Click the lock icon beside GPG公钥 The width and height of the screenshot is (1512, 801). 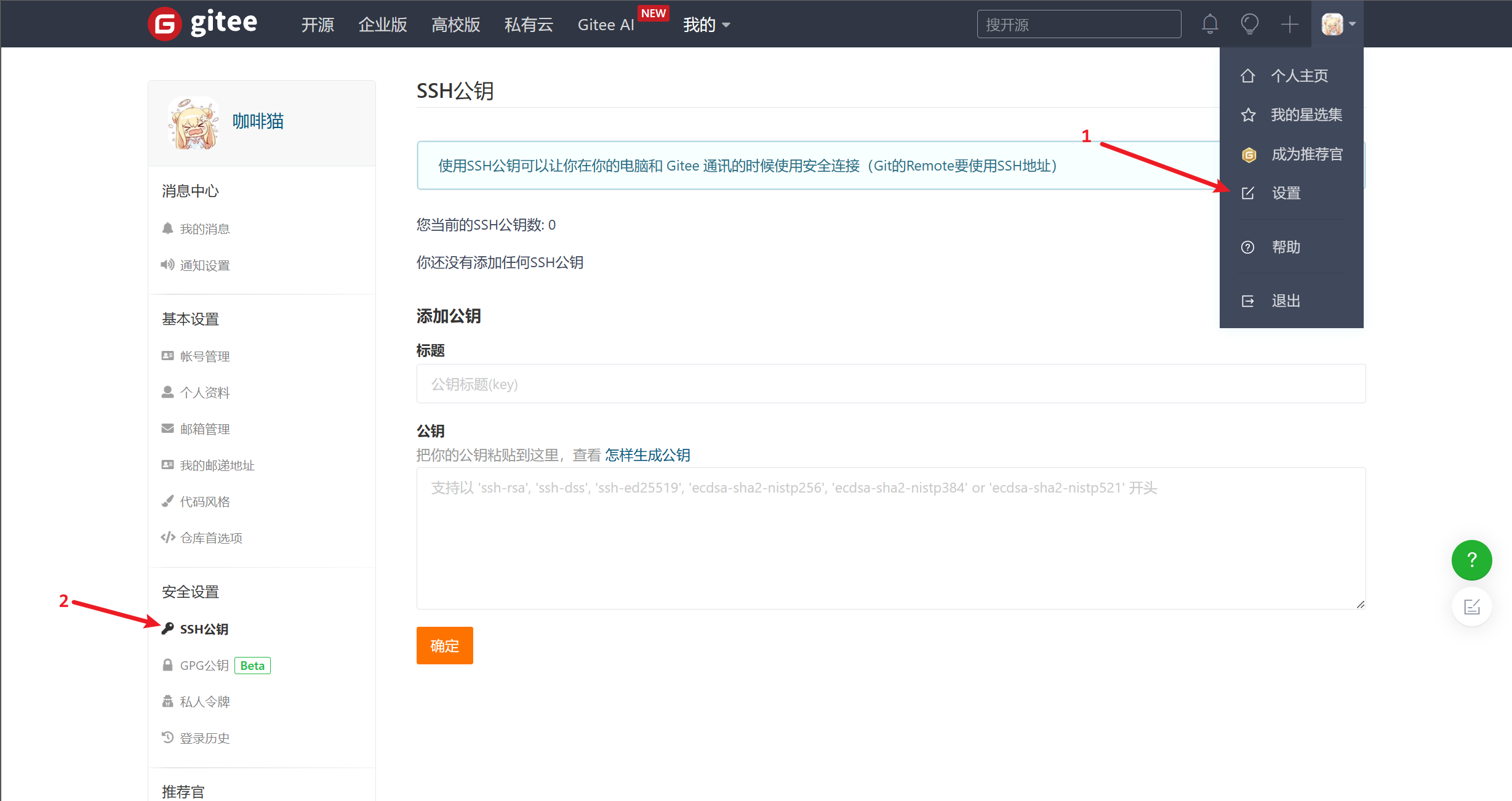[x=167, y=664]
